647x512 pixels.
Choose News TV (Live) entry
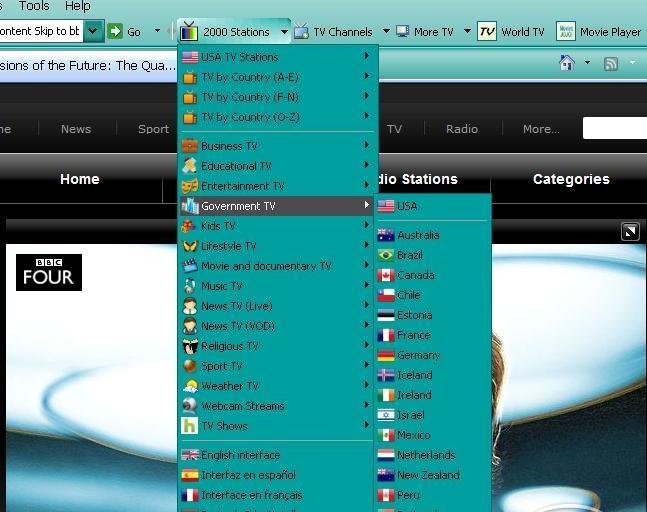click(276, 306)
